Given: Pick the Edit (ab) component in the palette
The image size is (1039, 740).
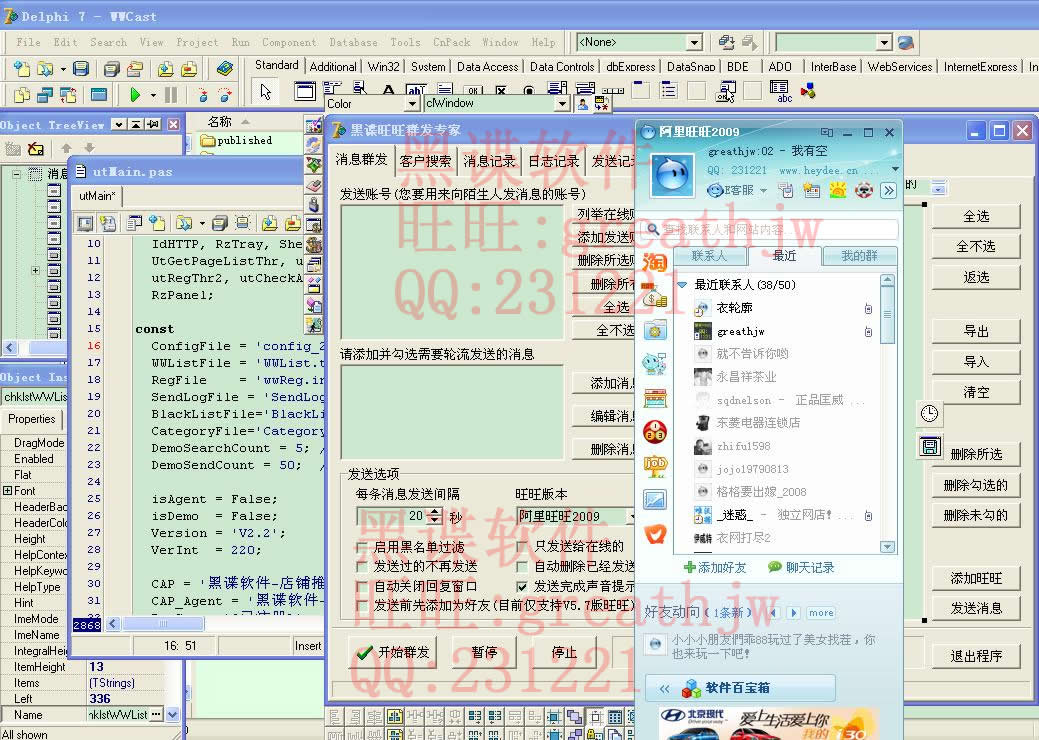Looking at the screenshot, I should click(x=416, y=90).
